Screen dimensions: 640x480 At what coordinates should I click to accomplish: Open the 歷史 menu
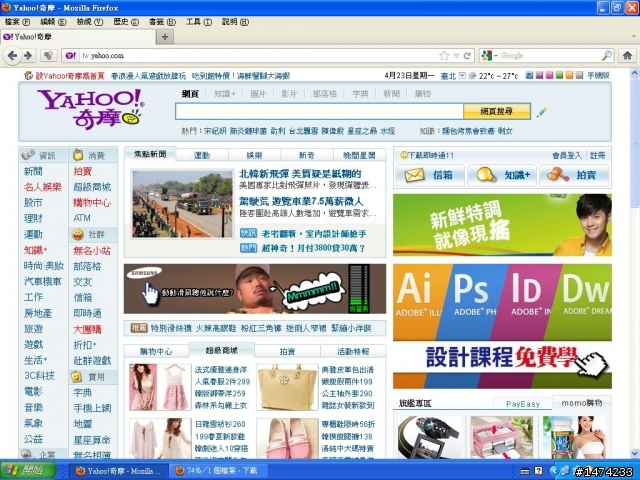coord(126,22)
